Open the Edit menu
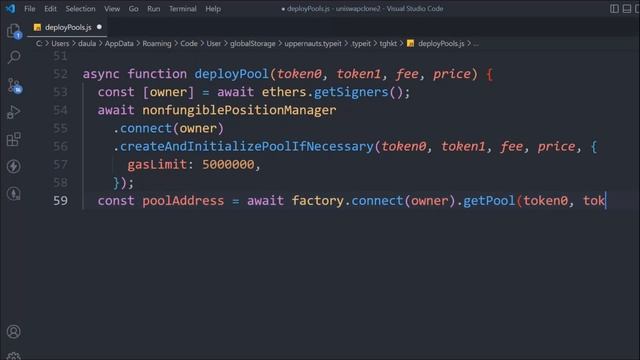Screen dimensions: 640x360 click(x=50, y=9)
